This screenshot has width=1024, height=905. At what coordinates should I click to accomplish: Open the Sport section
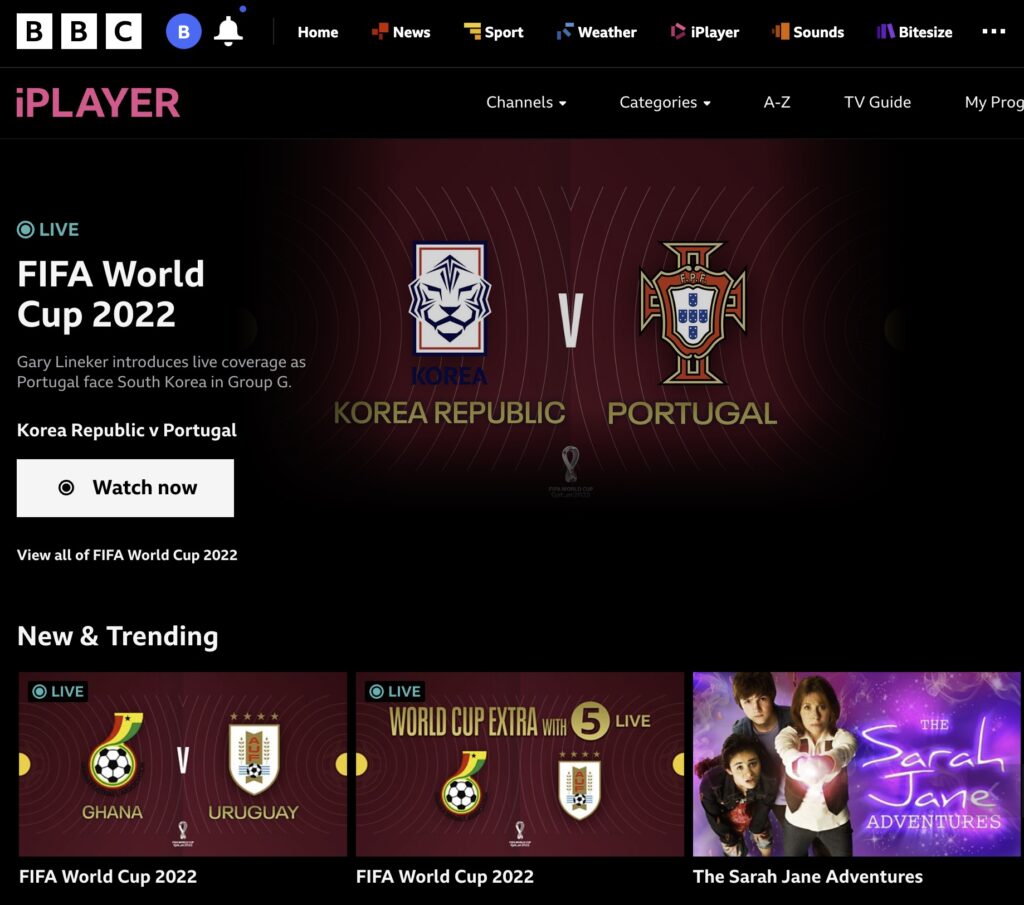tap(494, 32)
